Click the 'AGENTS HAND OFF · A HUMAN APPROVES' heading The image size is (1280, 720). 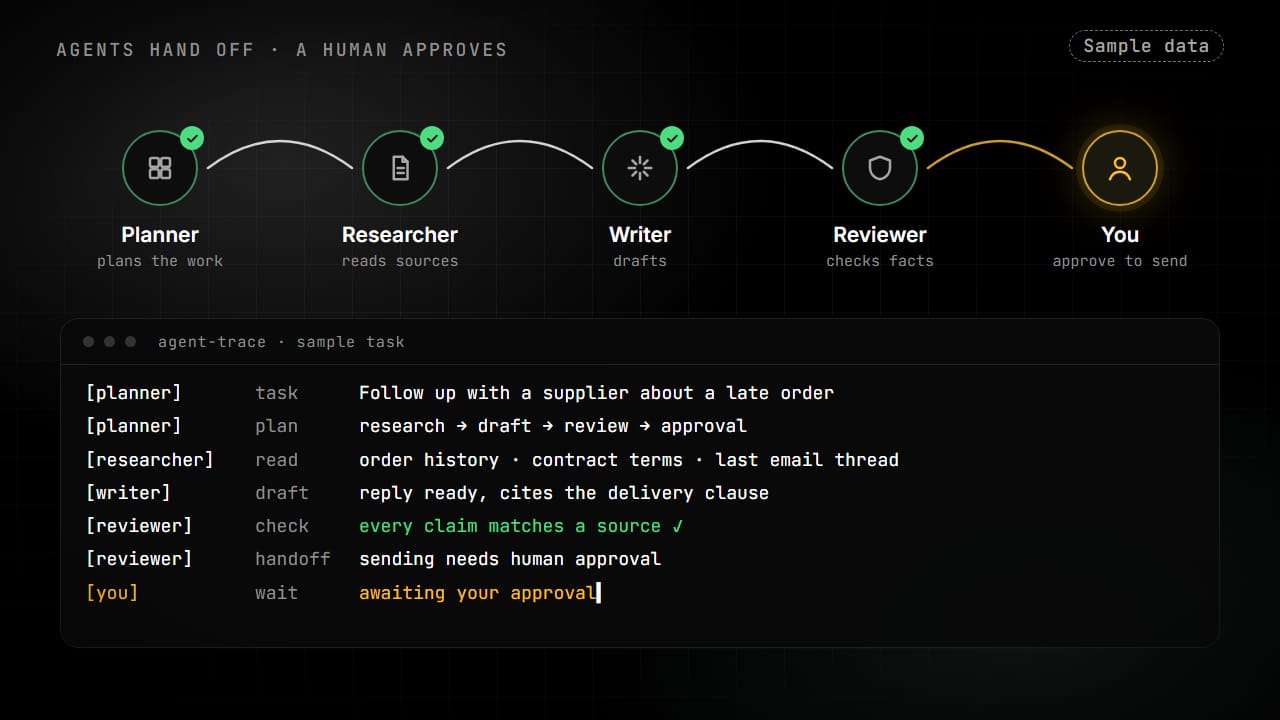(x=282, y=49)
